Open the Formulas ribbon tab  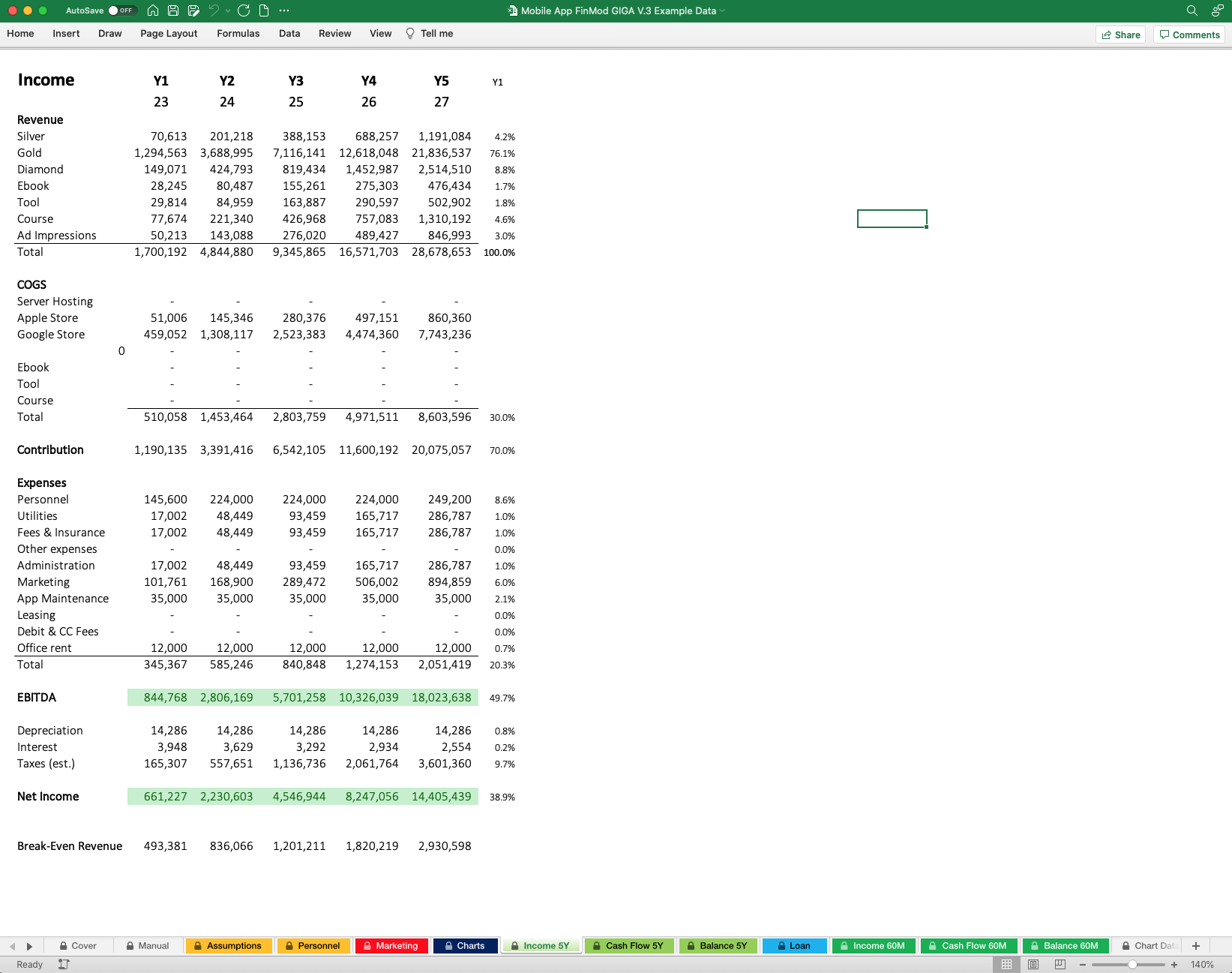pyautogui.click(x=238, y=34)
